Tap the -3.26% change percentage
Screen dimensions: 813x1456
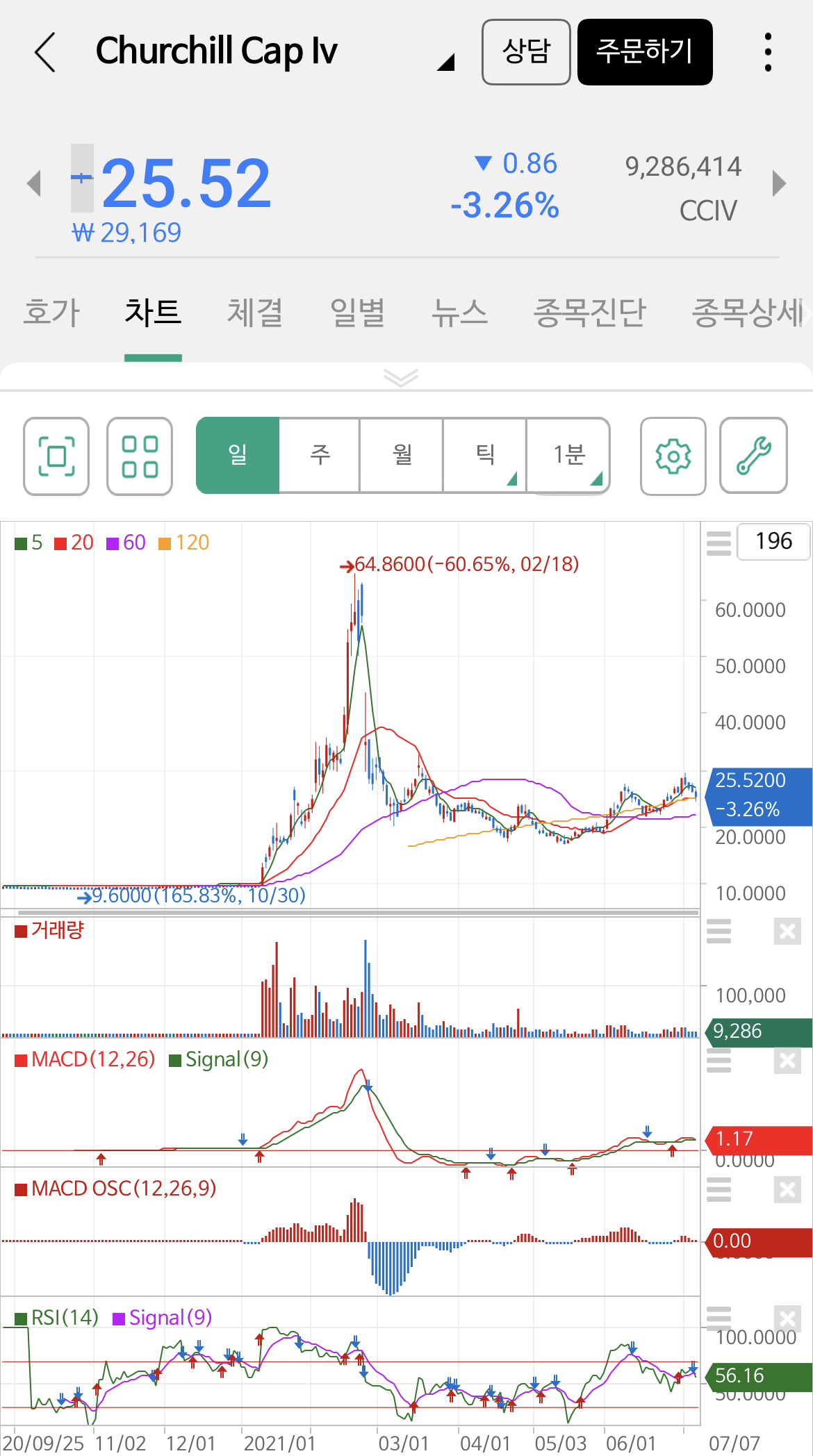pos(505,206)
